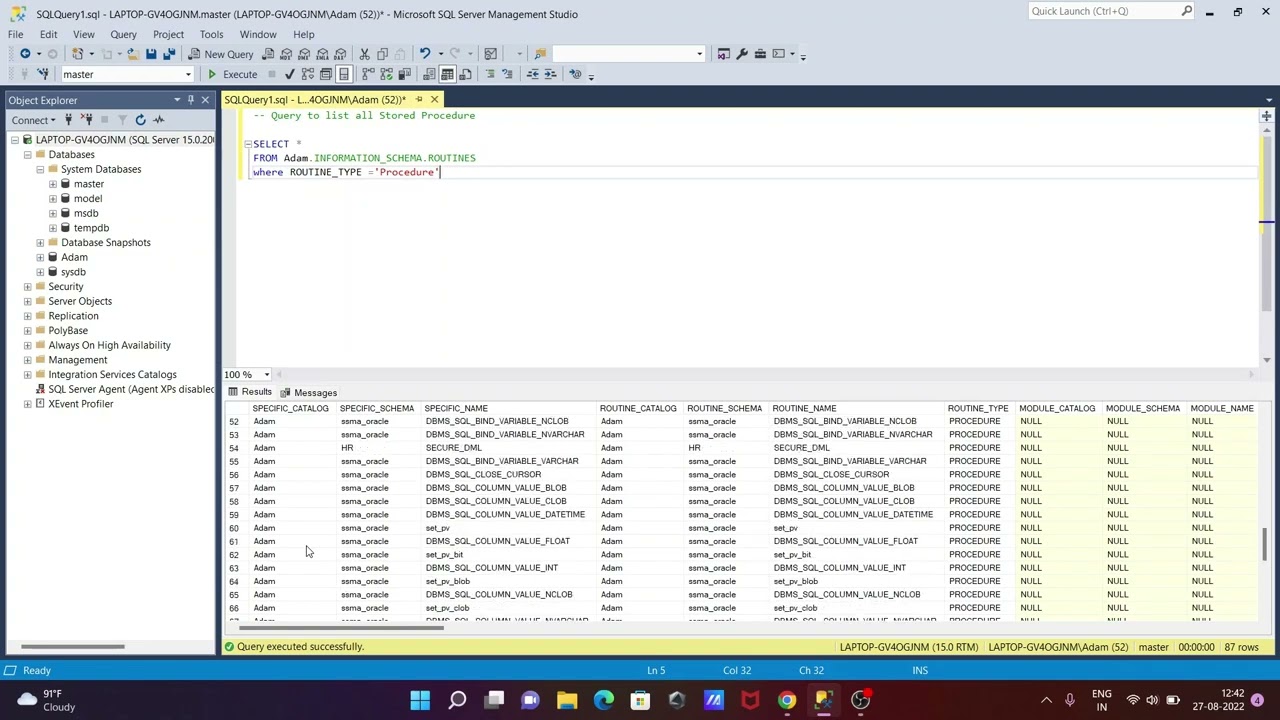The image size is (1280, 720).
Task: Click the Cut scissors icon
Action: [x=365, y=54]
